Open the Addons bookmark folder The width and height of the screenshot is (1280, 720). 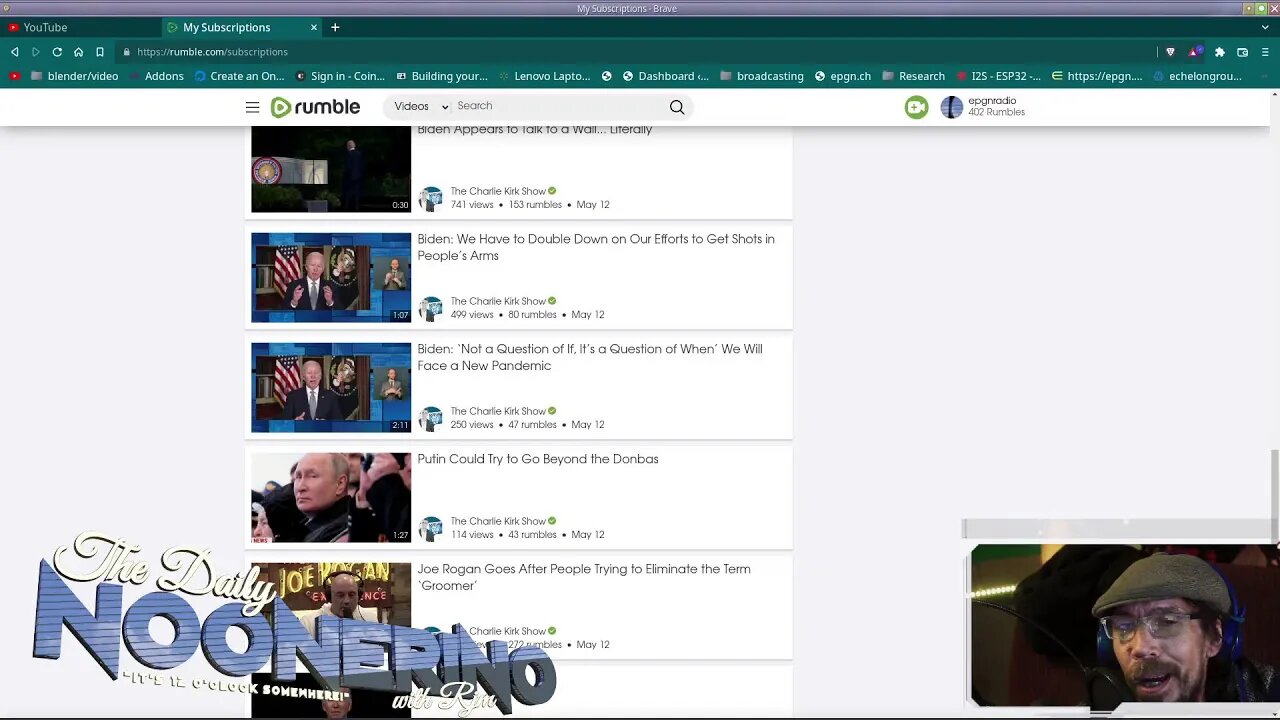(155, 76)
